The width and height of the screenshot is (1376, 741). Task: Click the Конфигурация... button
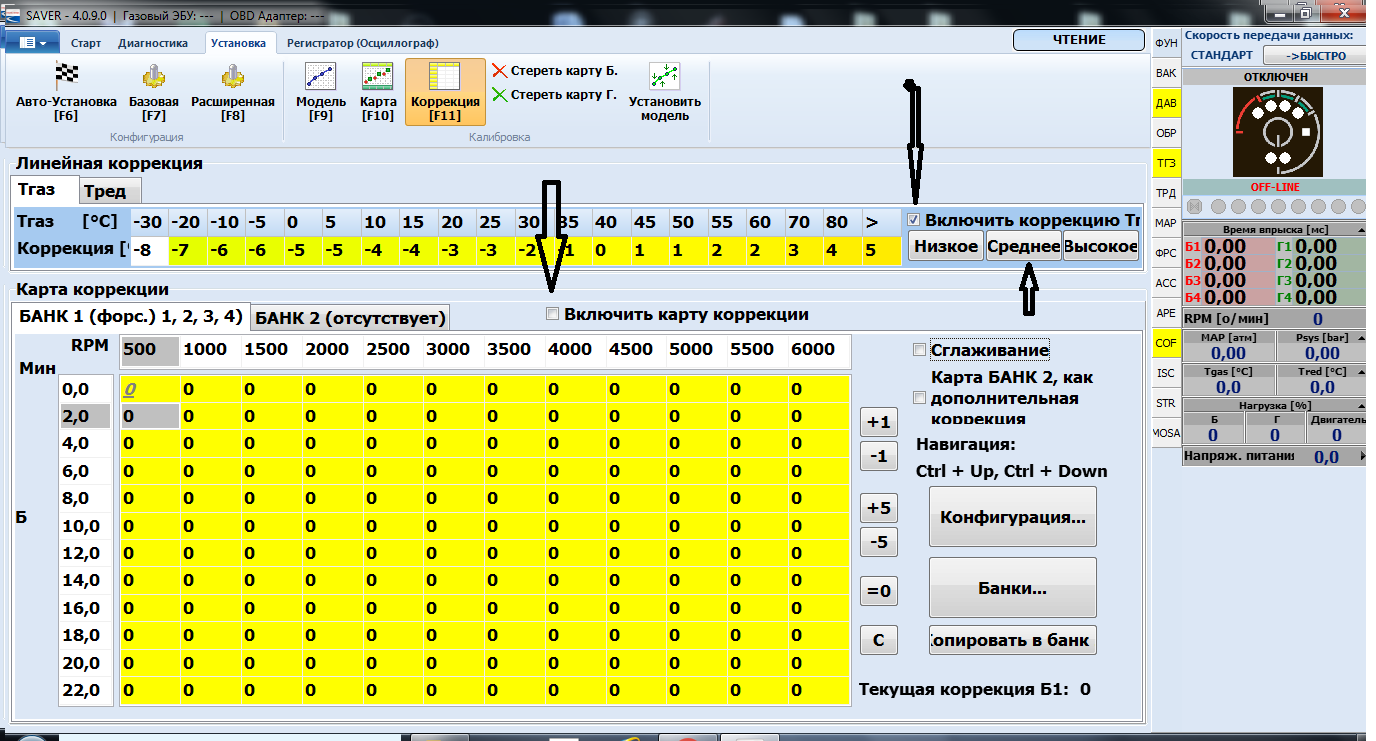[x=1012, y=517]
